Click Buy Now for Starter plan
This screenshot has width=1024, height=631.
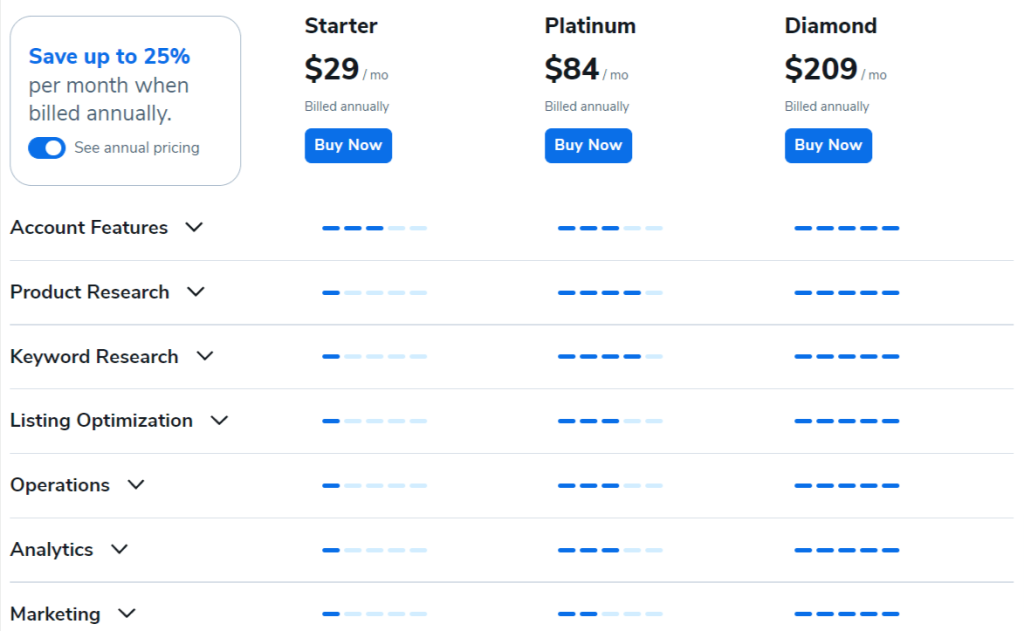(348, 145)
